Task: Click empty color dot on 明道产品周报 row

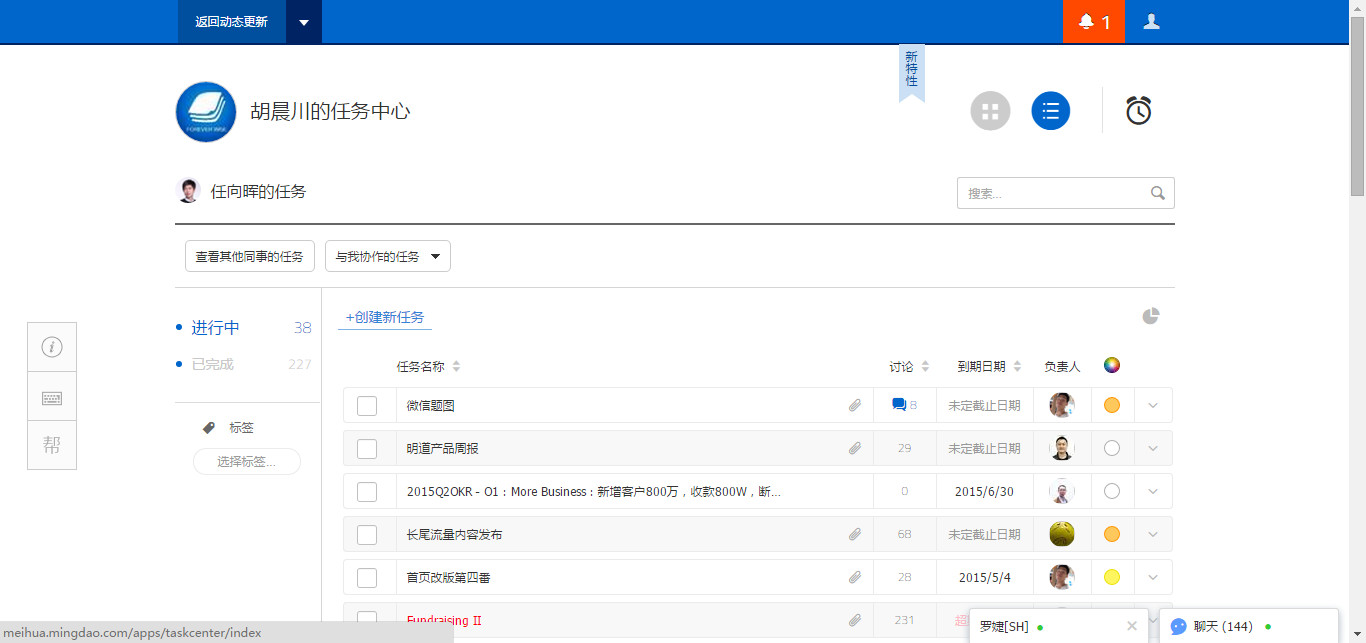Action: pyautogui.click(x=1112, y=448)
